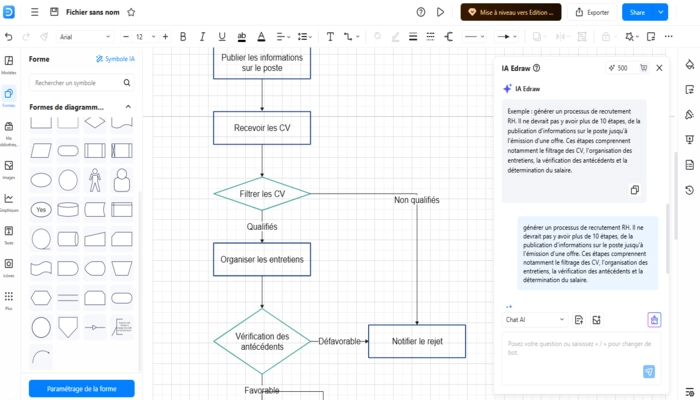Click the blue Share button
Viewport: 700px width, 400px height.
pos(638,12)
